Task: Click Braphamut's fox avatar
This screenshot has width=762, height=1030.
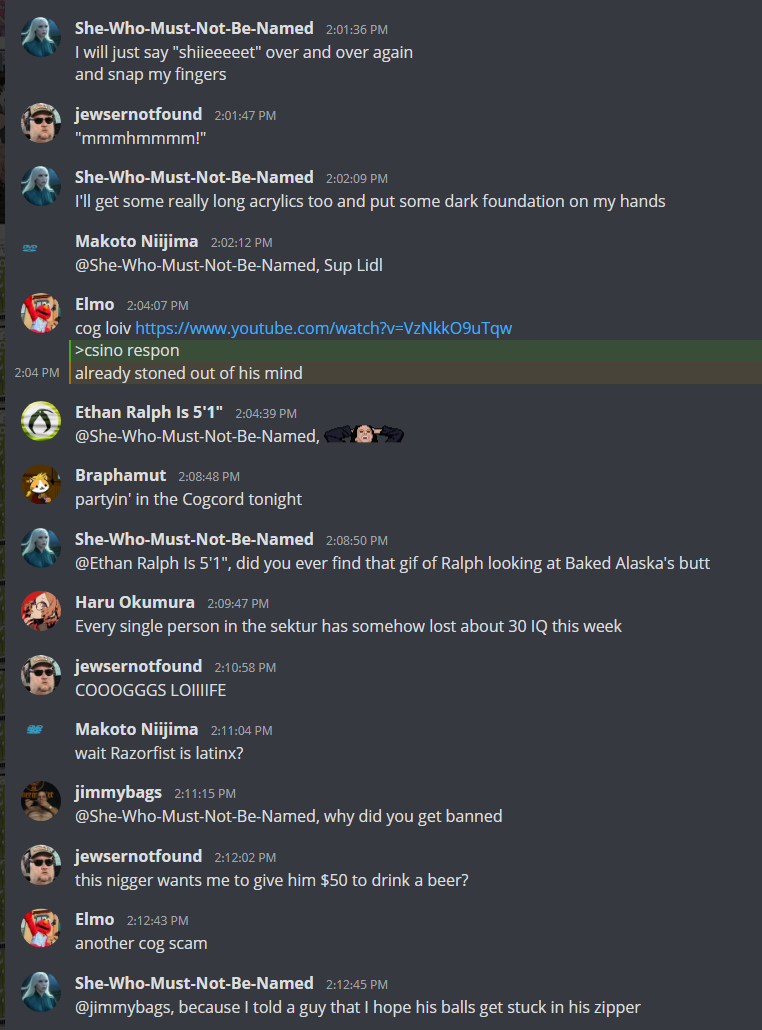Action: point(41,484)
